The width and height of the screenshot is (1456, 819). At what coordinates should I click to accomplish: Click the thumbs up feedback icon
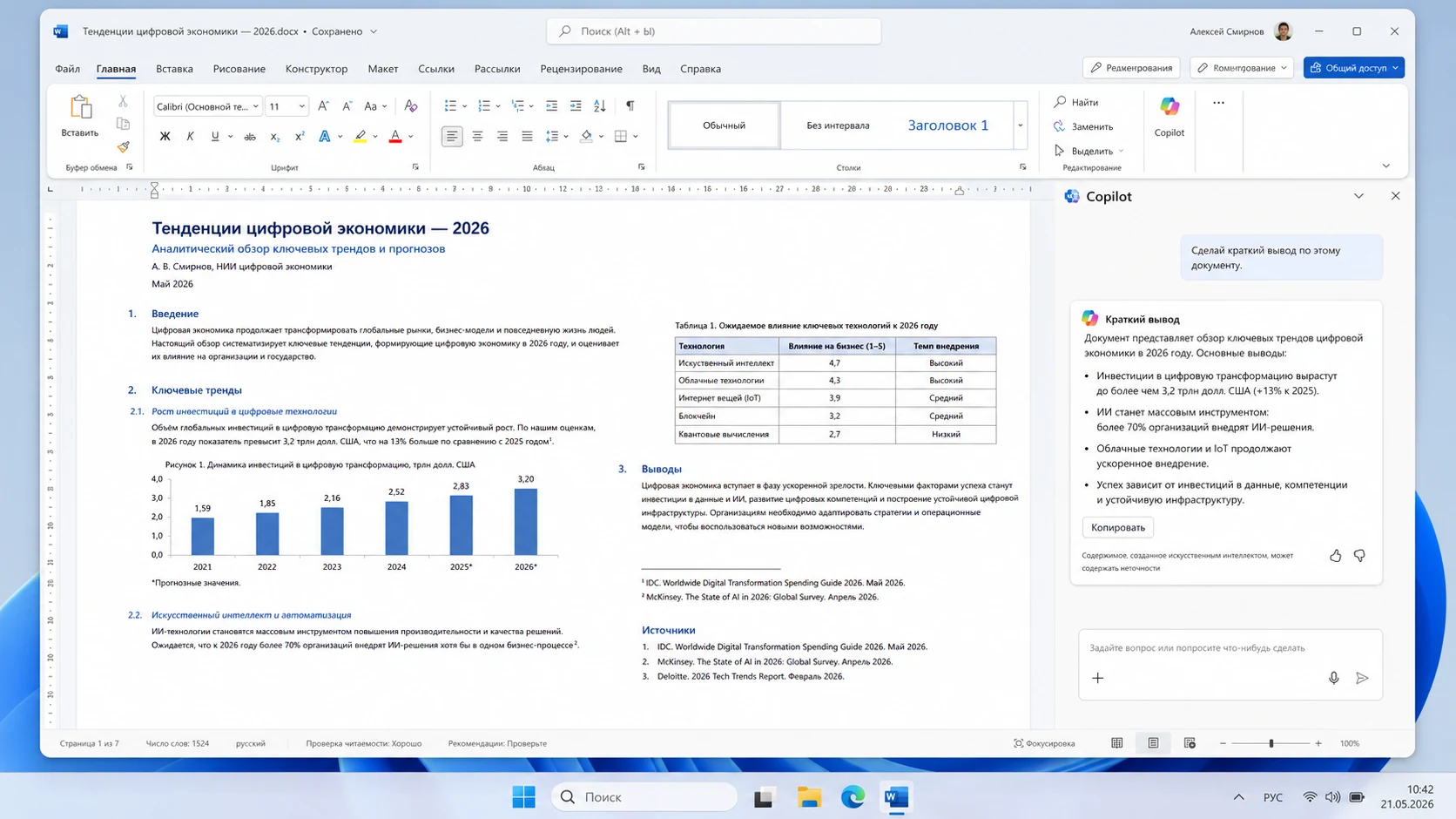tap(1335, 556)
